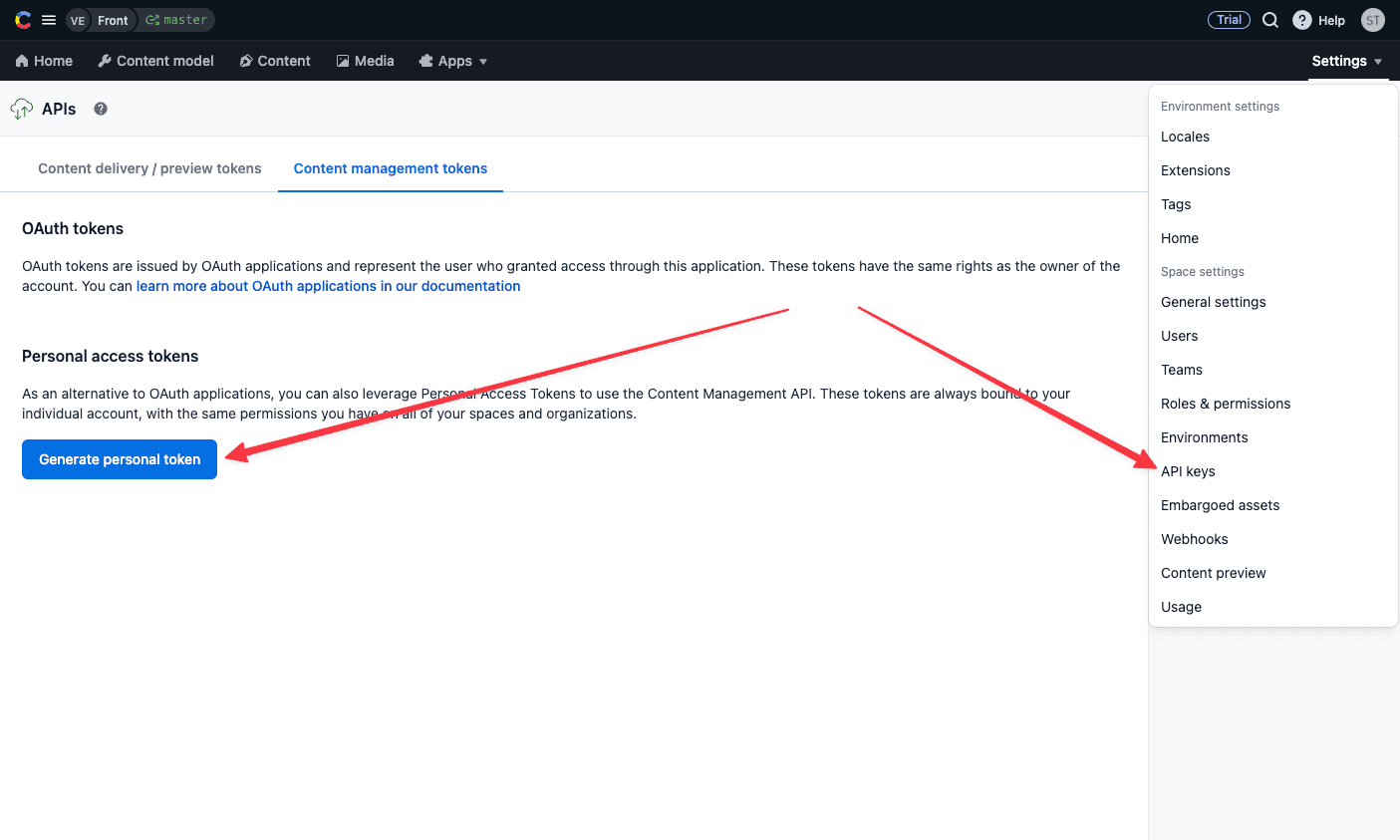Switch to Content delivery / preview tokens tab
The image size is (1400, 840).
pos(149,168)
